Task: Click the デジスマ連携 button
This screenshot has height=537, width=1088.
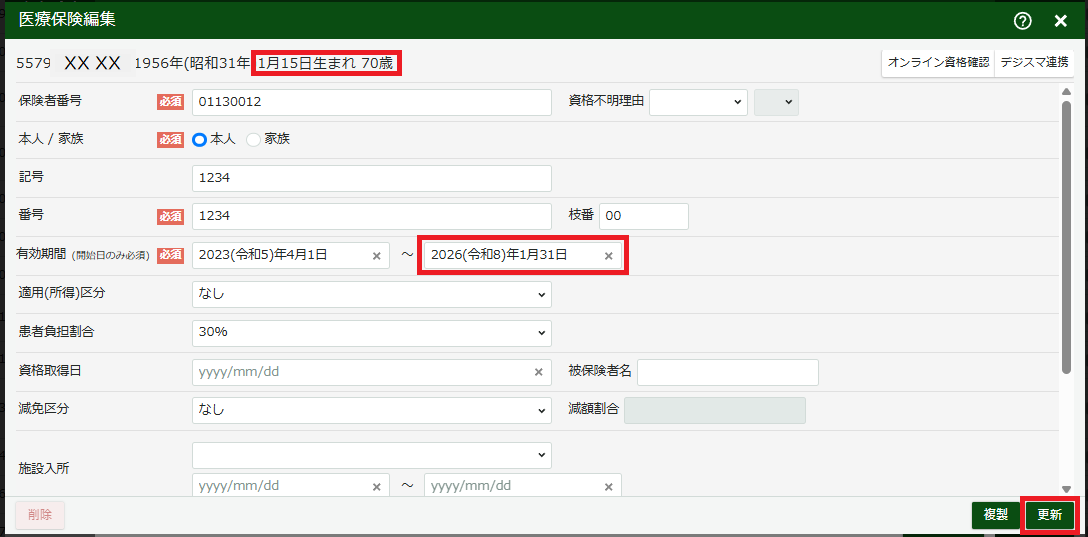Action: point(1034,63)
